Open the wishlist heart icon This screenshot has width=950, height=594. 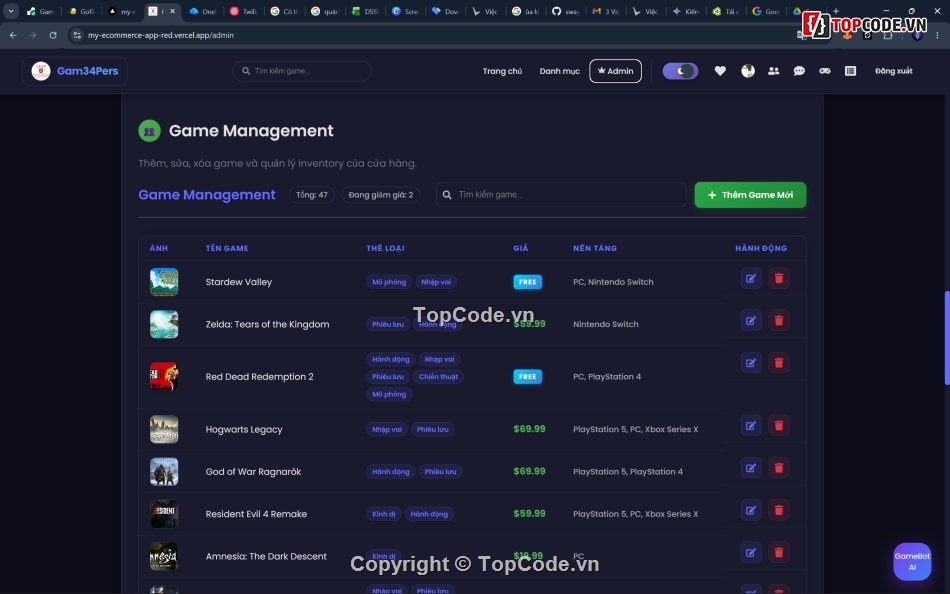tap(720, 71)
